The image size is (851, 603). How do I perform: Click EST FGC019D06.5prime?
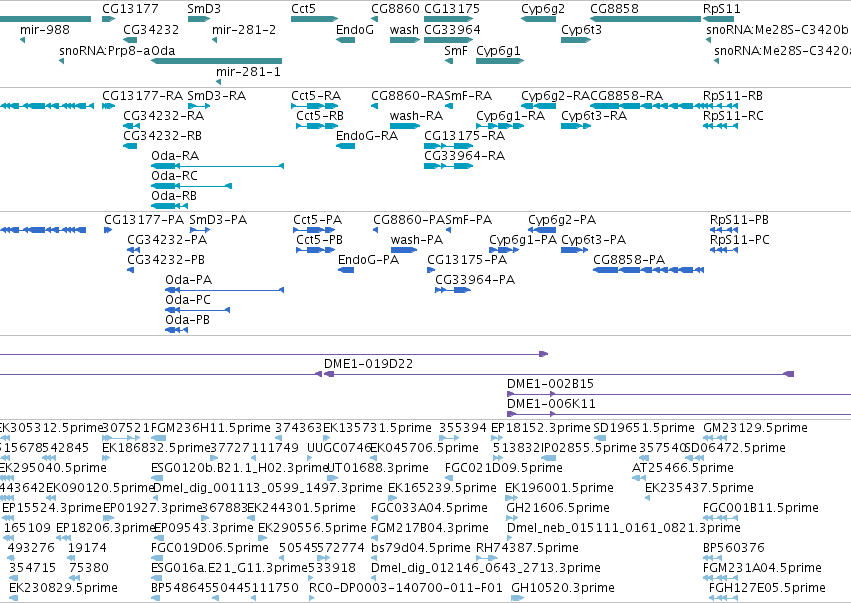(209, 548)
